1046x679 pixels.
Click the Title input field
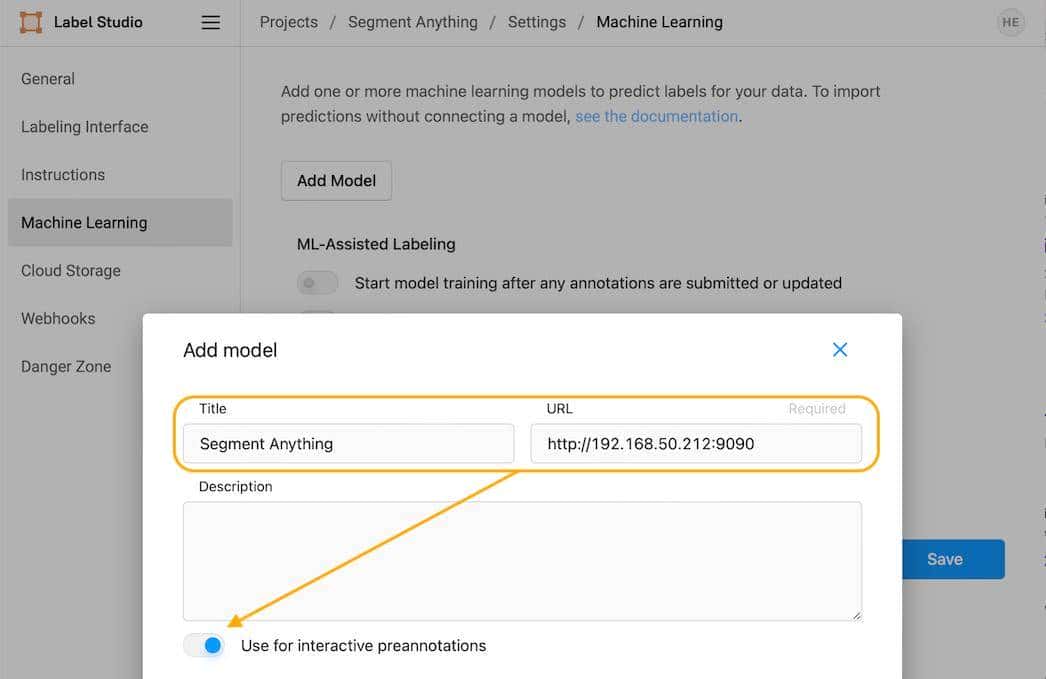click(x=348, y=444)
